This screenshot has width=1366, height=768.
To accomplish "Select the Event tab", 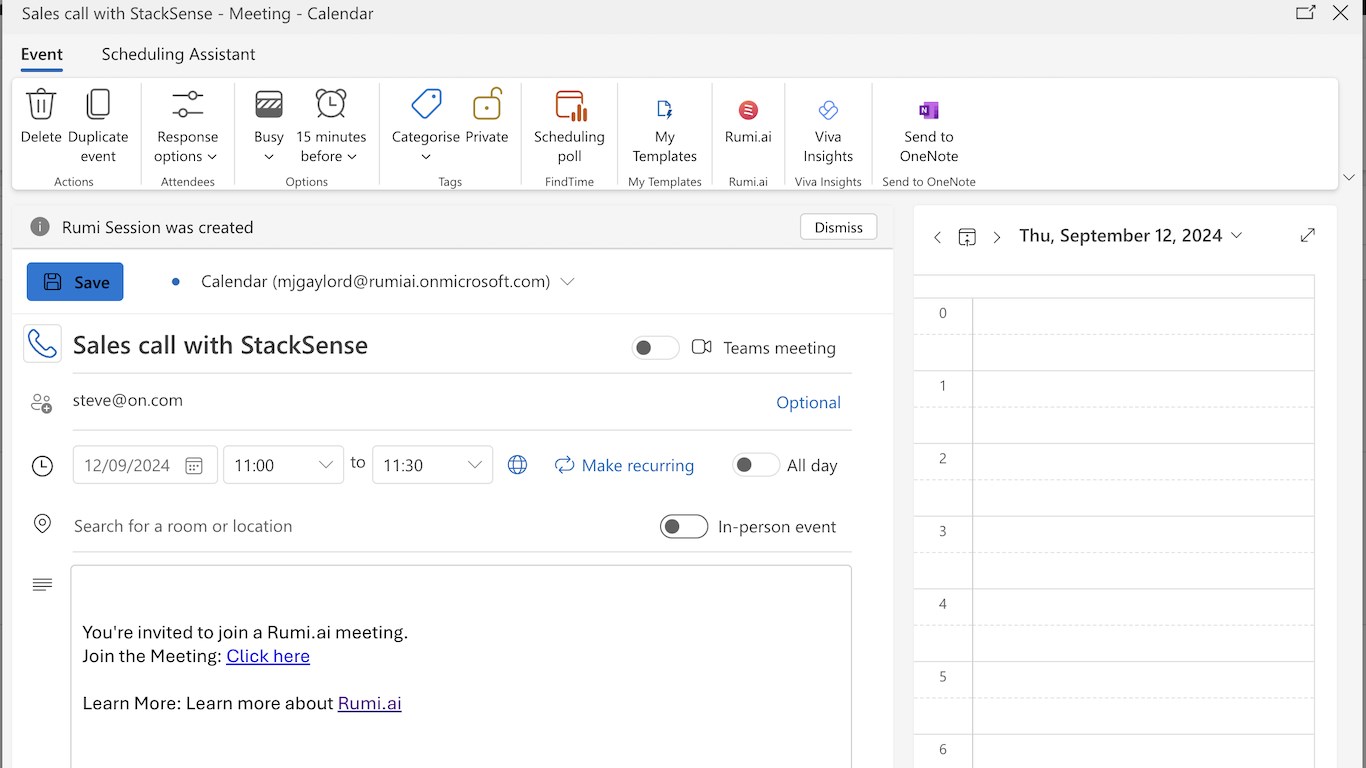I will 42,54.
